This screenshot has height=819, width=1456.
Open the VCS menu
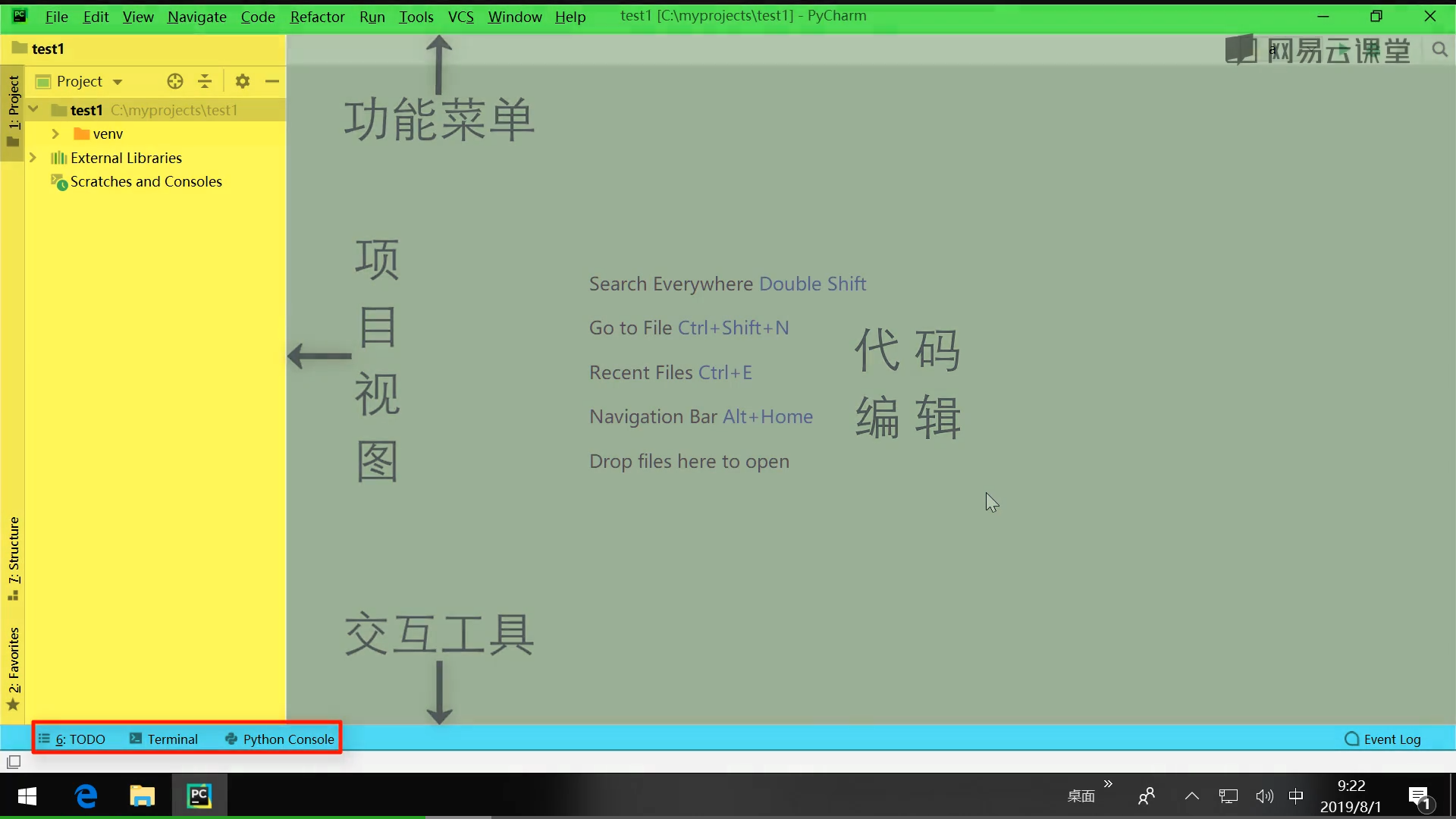click(x=460, y=17)
